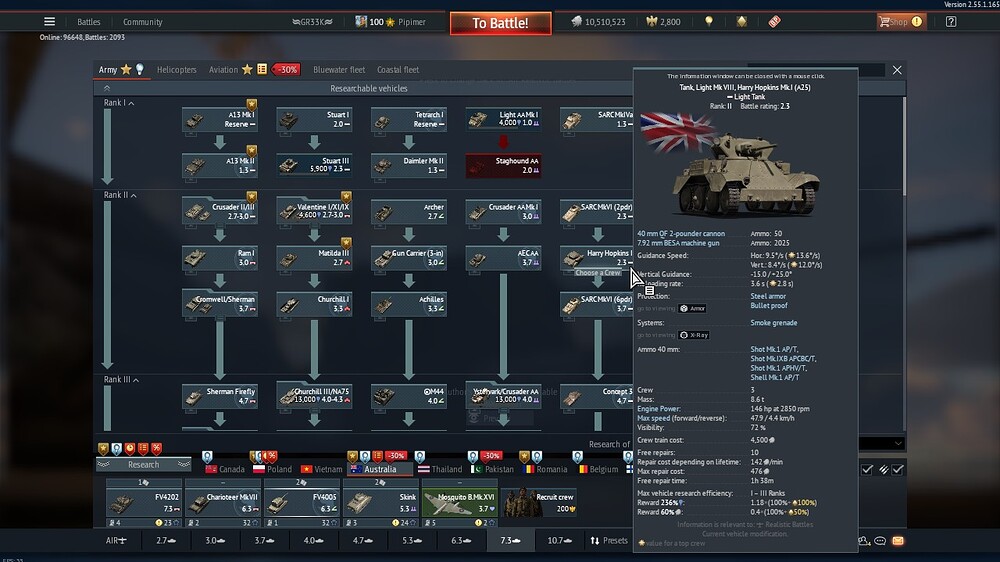Switch to the Coastal fleet tab
This screenshot has width=1000, height=562.
tap(398, 70)
